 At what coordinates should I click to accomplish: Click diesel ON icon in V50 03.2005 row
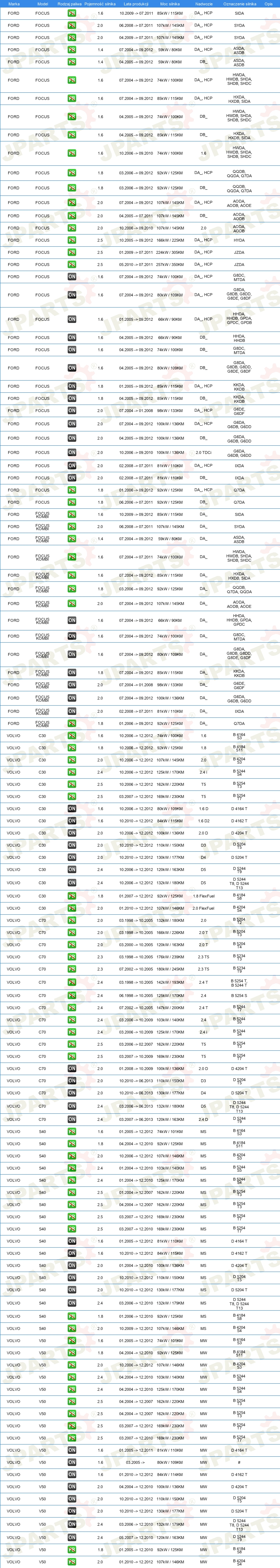coord(72,1461)
